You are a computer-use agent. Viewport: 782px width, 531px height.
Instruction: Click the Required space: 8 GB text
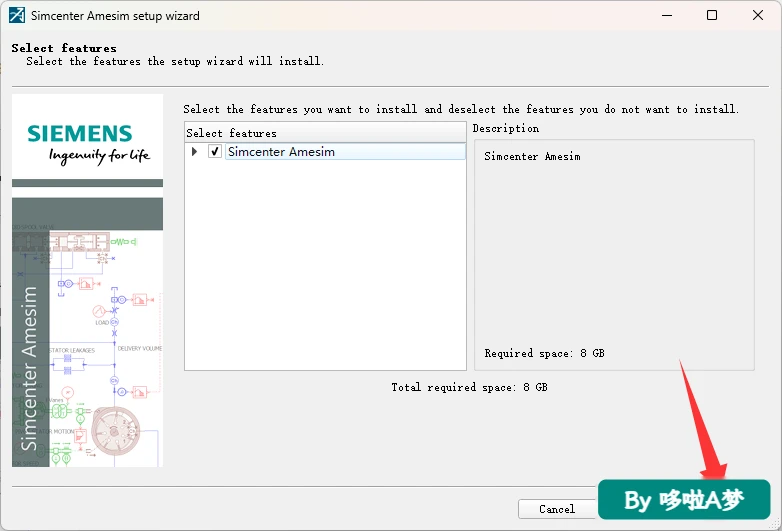click(x=544, y=353)
